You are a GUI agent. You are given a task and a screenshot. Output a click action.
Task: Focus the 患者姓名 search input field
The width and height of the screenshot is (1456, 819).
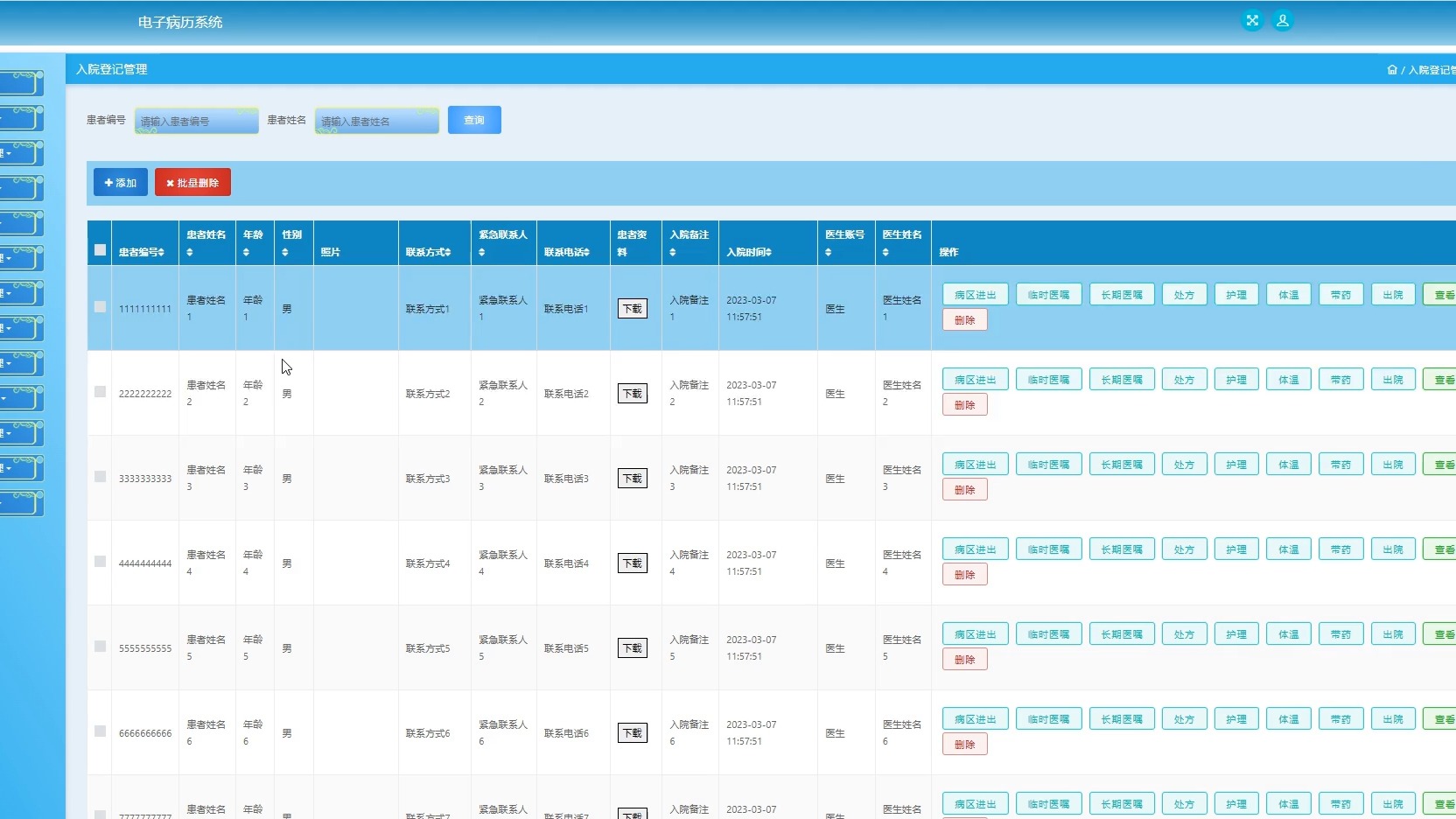point(377,122)
